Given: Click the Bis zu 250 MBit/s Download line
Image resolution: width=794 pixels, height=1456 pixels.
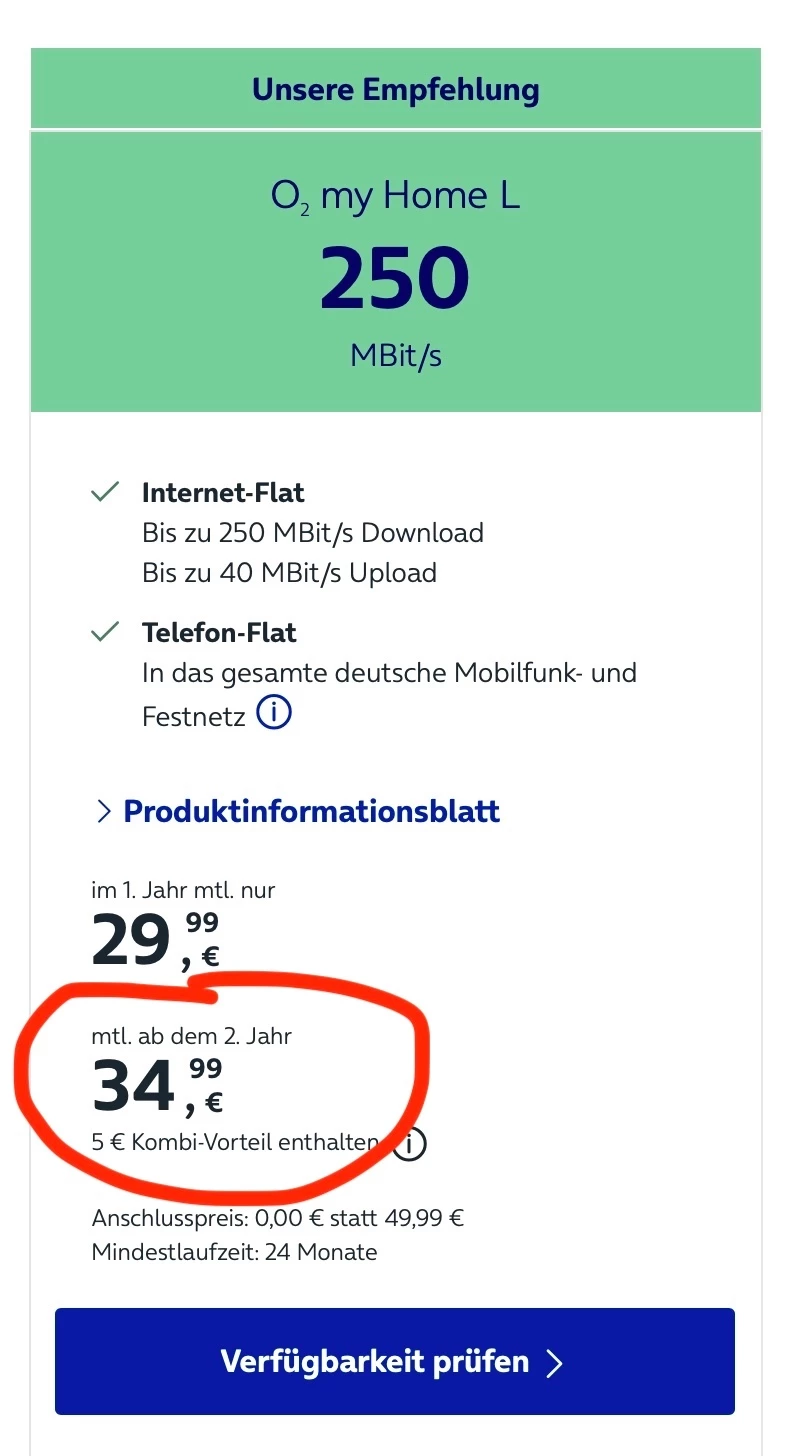Looking at the screenshot, I should (312, 532).
